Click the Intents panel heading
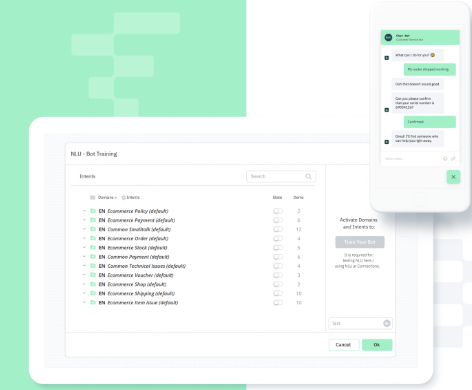 88,176
